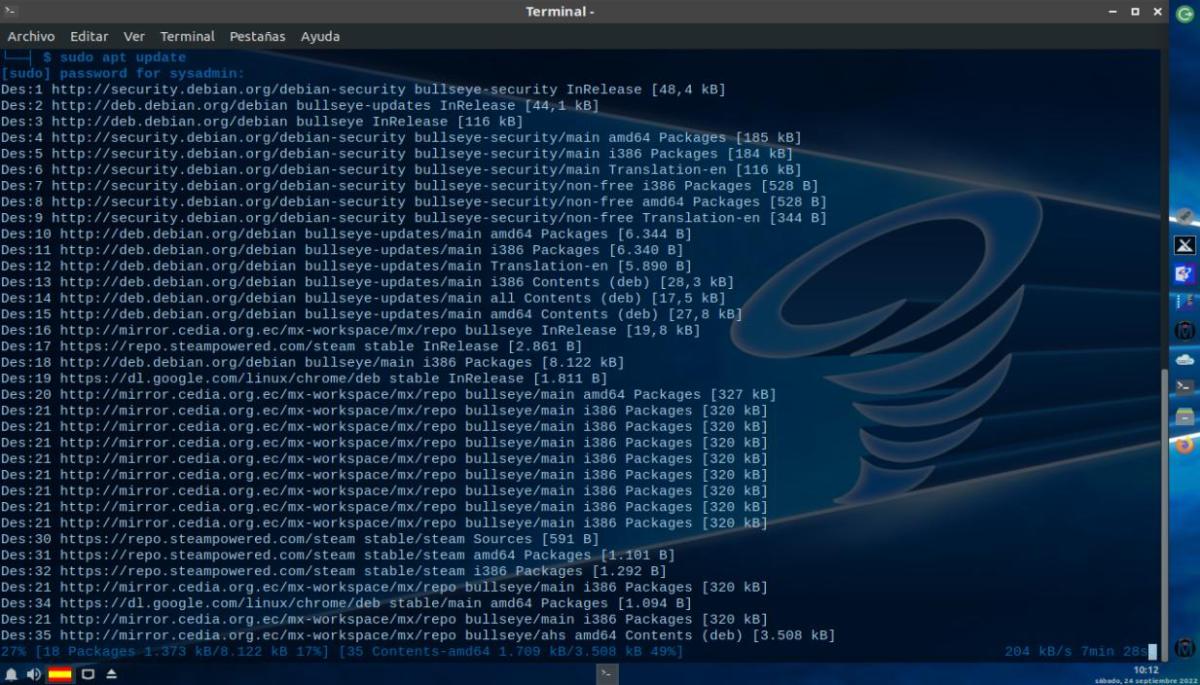
Task: Click the Terminal task button in bottom panel
Action: (605, 675)
